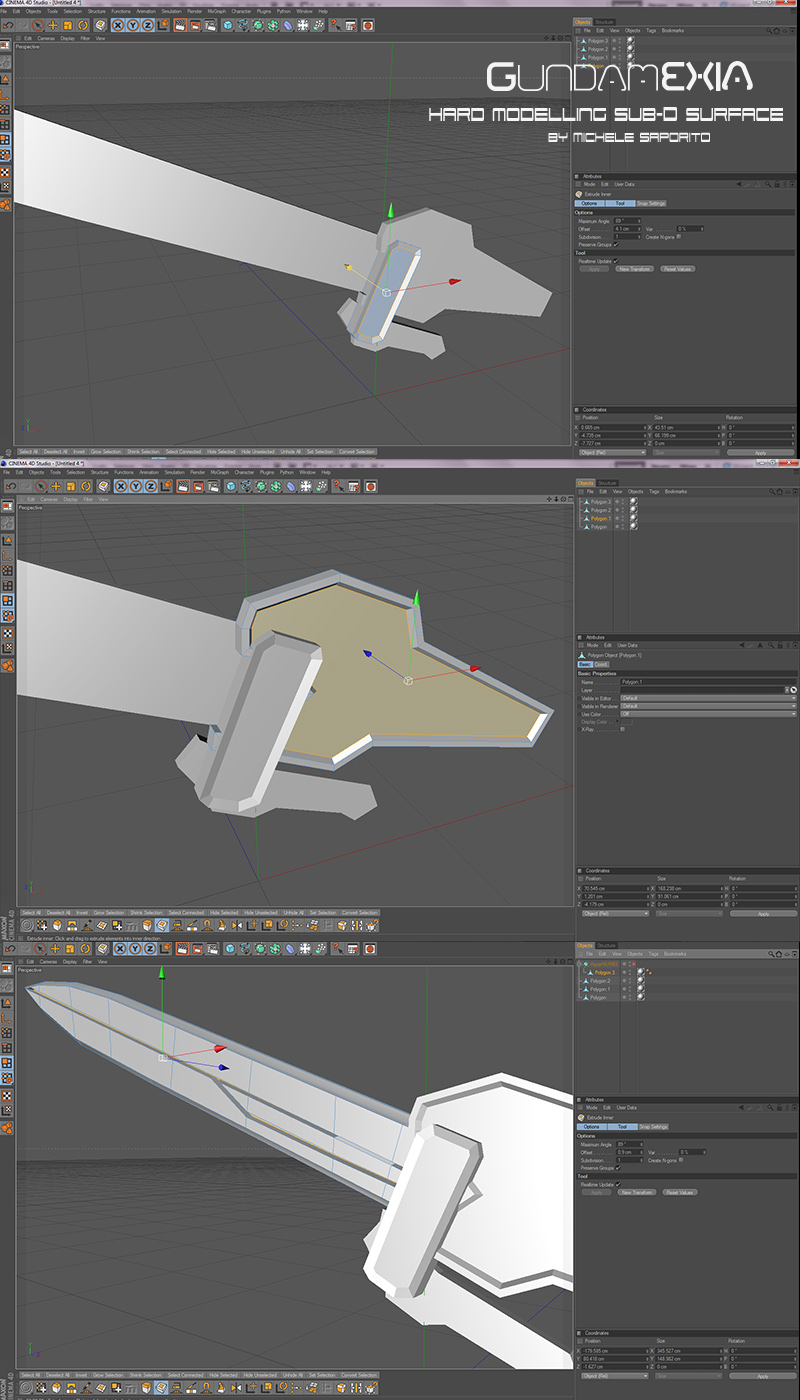The height and width of the screenshot is (1400, 800).
Task: Open MoGraph menu in top screenshot menu bar
Action: (216, 11)
